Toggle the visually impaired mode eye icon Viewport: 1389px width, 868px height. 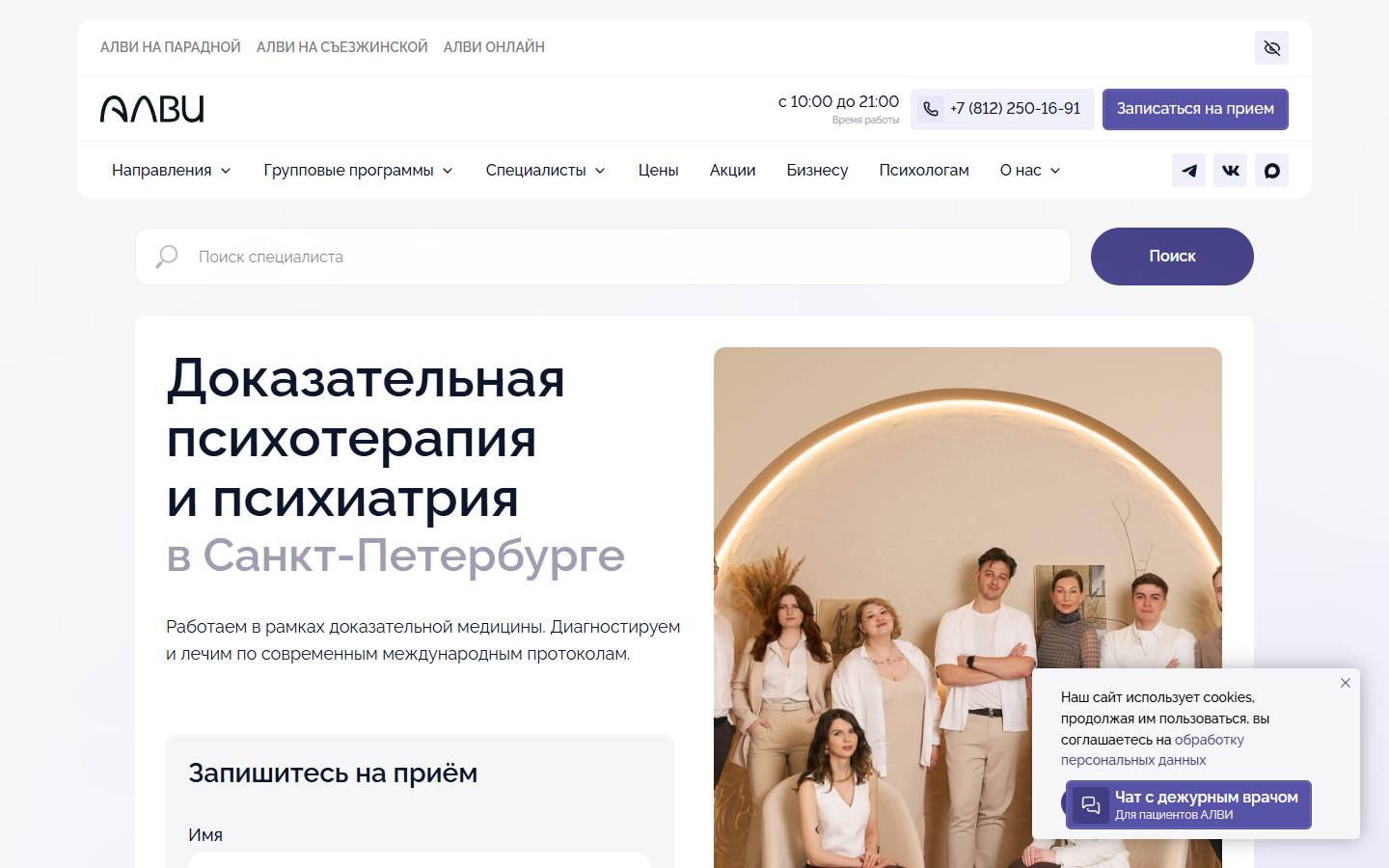tap(1271, 48)
